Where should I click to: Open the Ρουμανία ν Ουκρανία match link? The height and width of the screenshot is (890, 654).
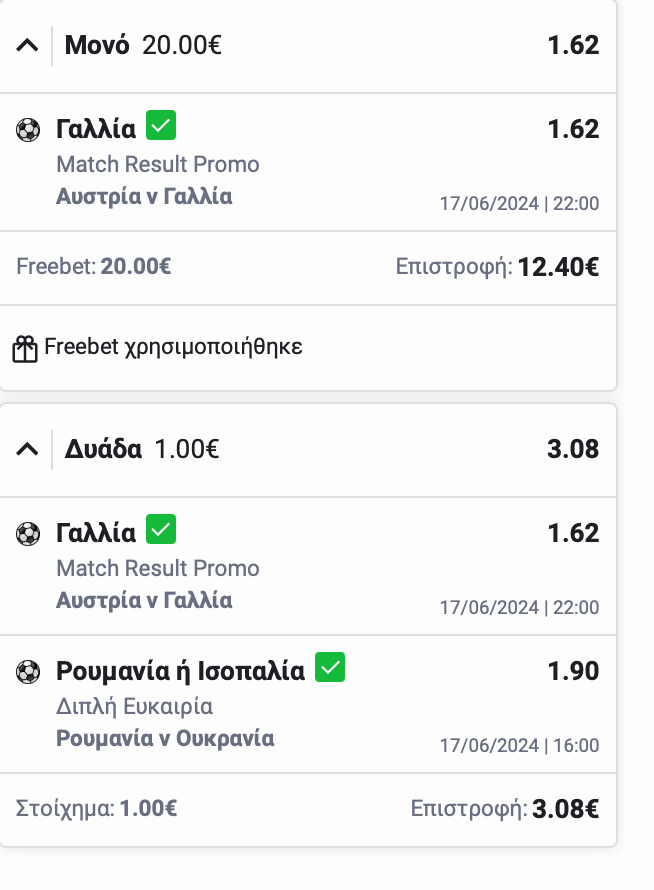(x=165, y=738)
